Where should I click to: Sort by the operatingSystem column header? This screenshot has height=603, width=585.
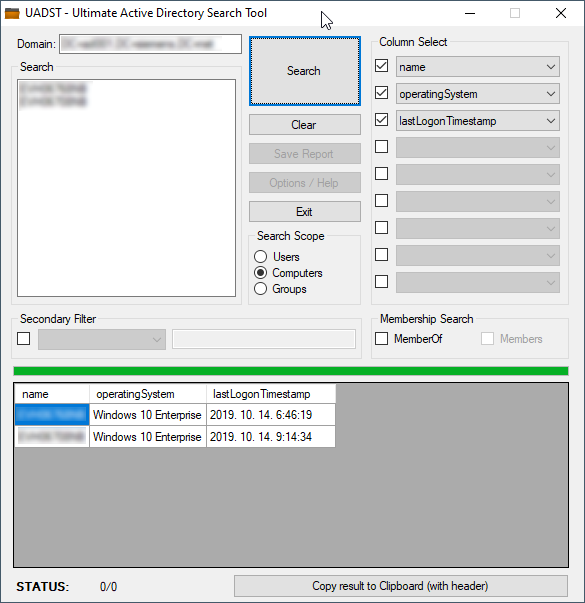[x=148, y=394]
